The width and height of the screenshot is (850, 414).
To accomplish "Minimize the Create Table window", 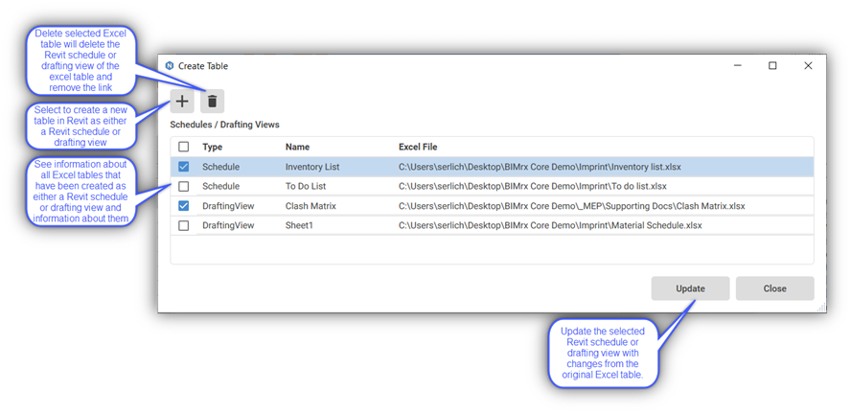I will 737,66.
